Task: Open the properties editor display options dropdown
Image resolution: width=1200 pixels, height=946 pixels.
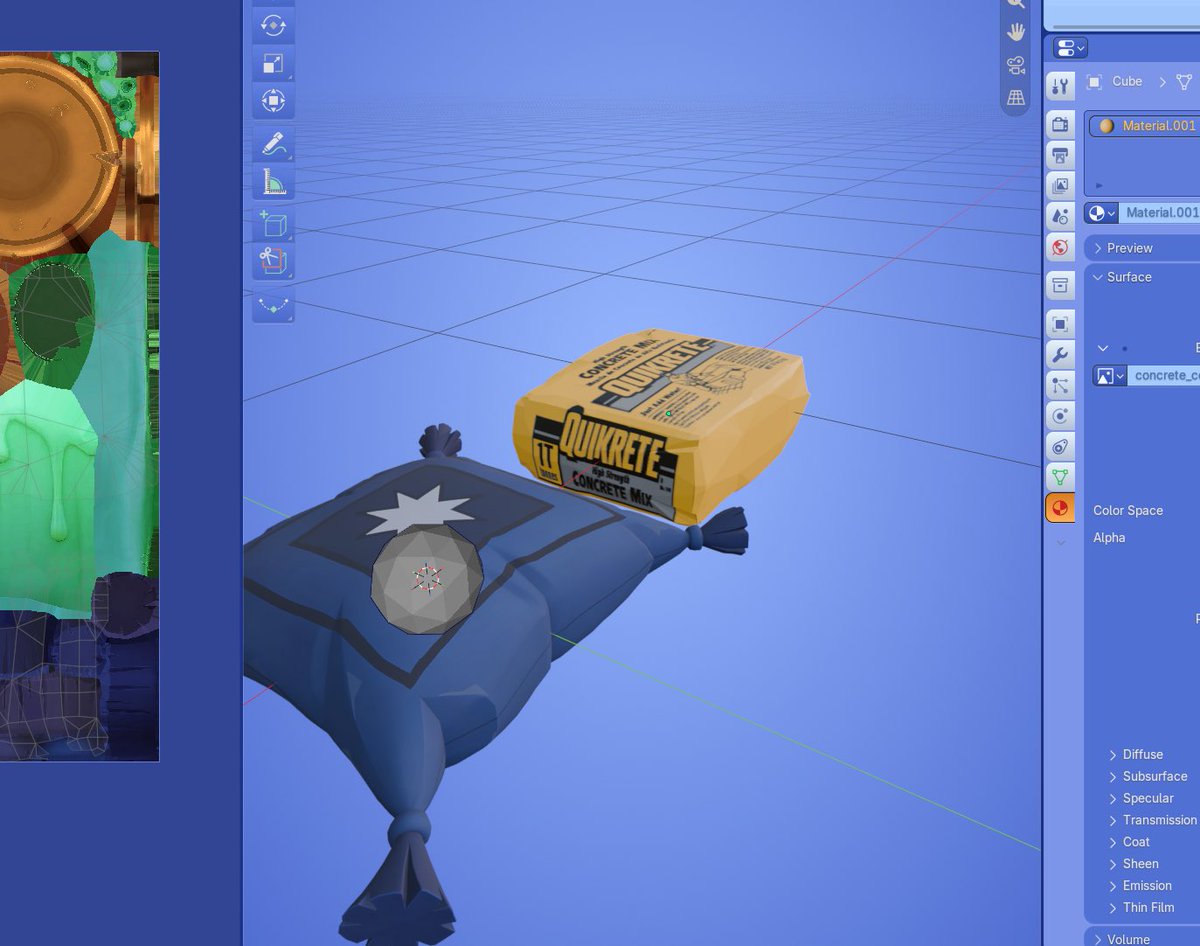Action: tap(1070, 48)
